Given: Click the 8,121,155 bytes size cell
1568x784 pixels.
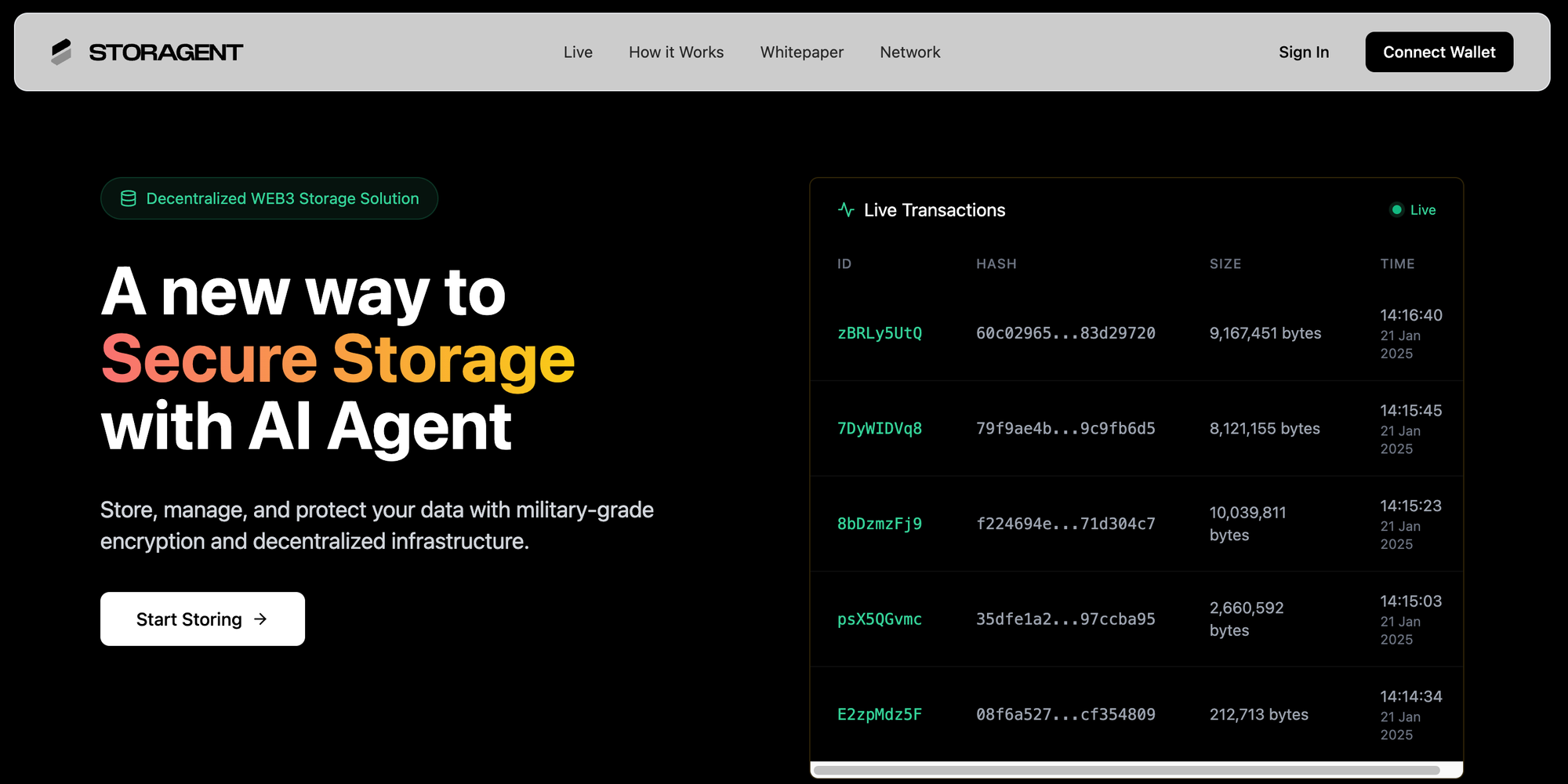Looking at the screenshot, I should point(1265,429).
